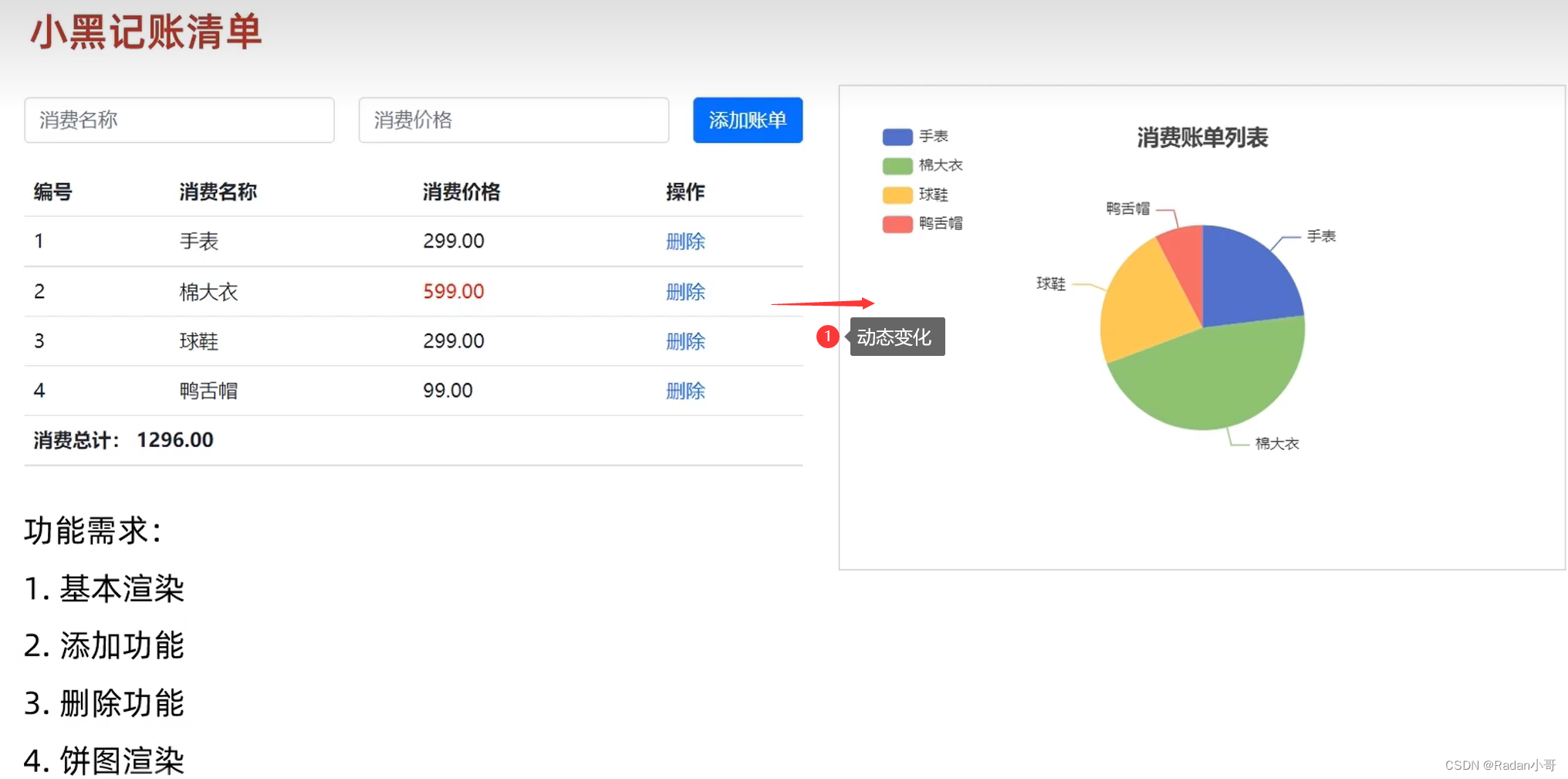The width and height of the screenshot is (1568, 779).
Task: Toggle the 棉大衣 green legend swatch
Action: (897, 165)
